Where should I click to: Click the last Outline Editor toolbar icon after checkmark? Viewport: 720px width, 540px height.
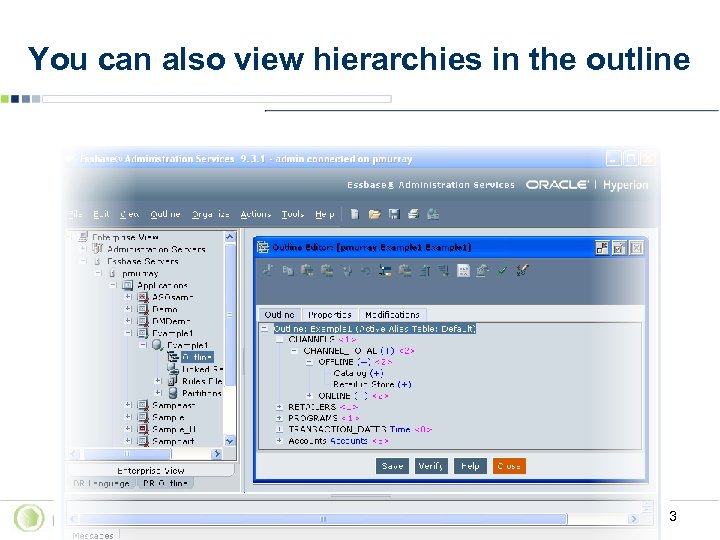[522, 270]
